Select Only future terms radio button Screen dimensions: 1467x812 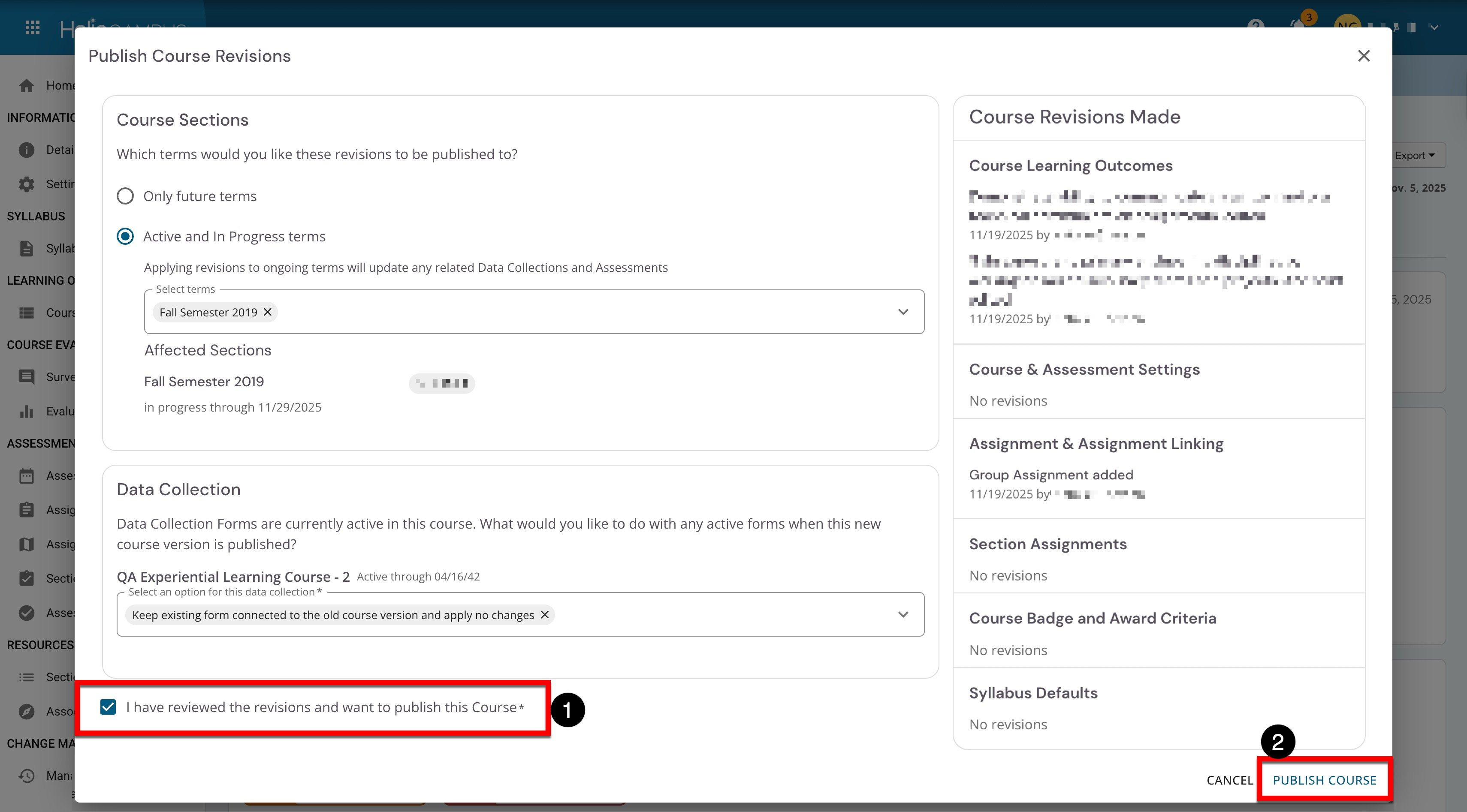125,196
